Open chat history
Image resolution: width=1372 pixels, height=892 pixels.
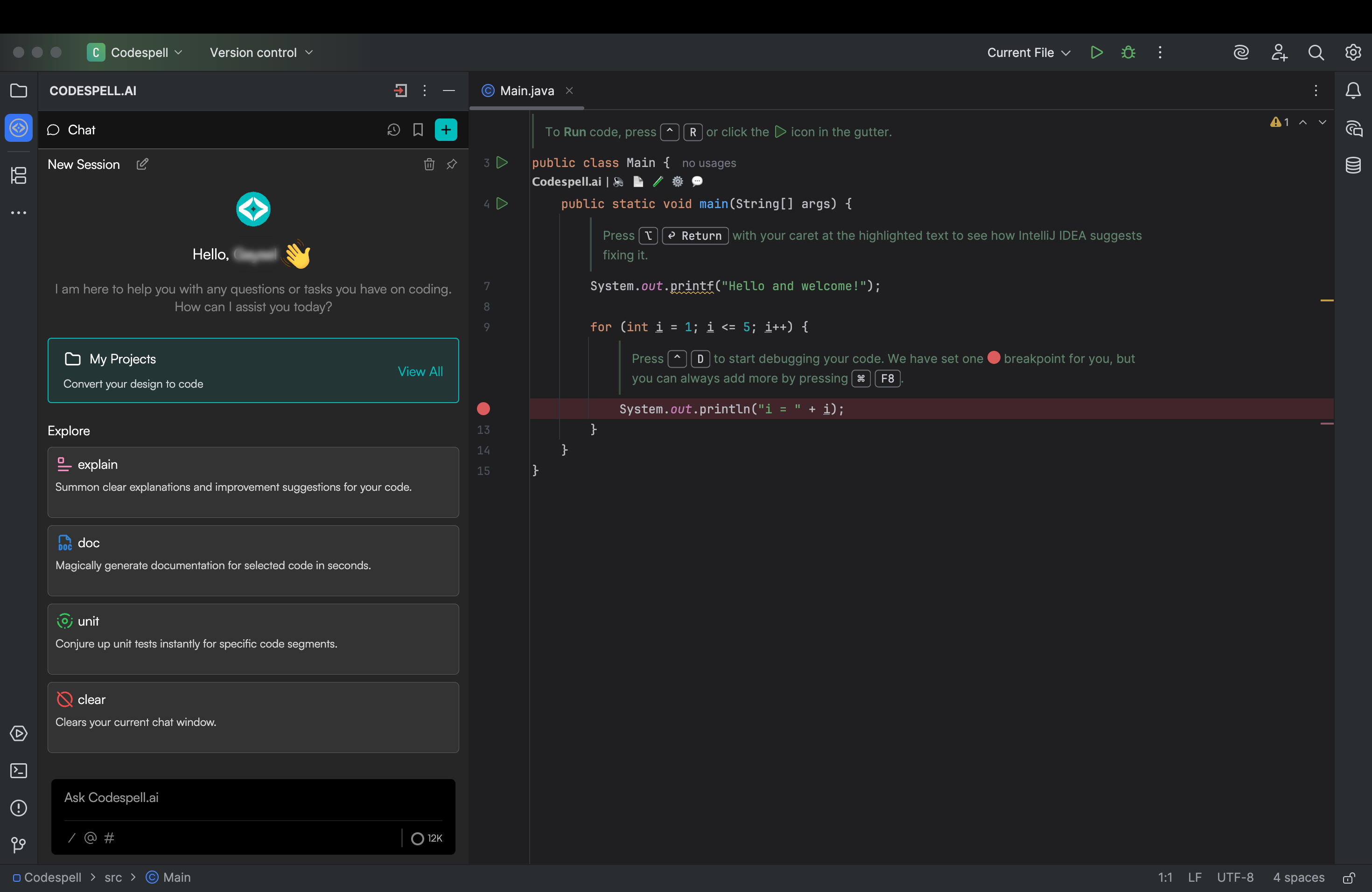point(393,130)
